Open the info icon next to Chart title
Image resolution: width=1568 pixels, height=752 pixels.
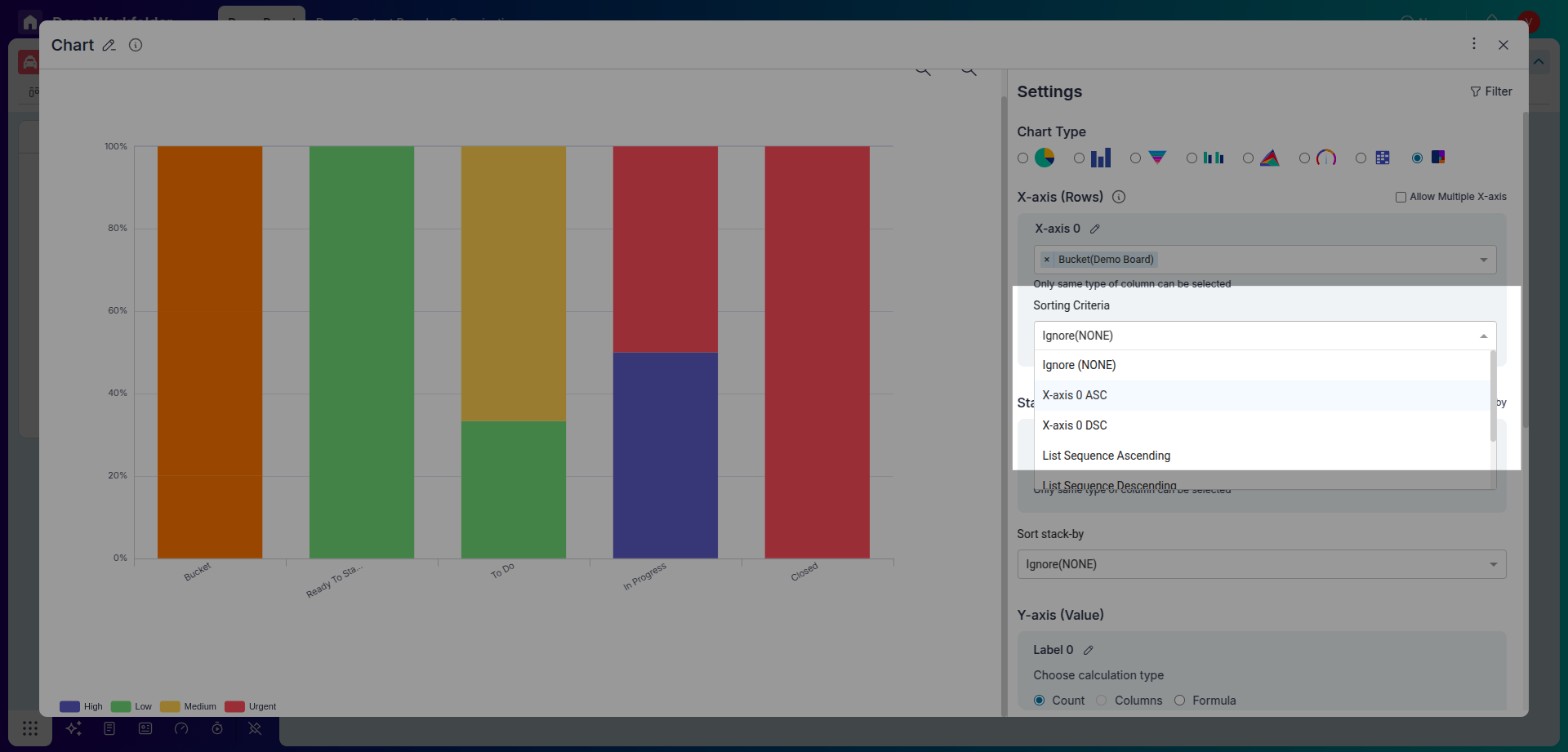[136, 45]
